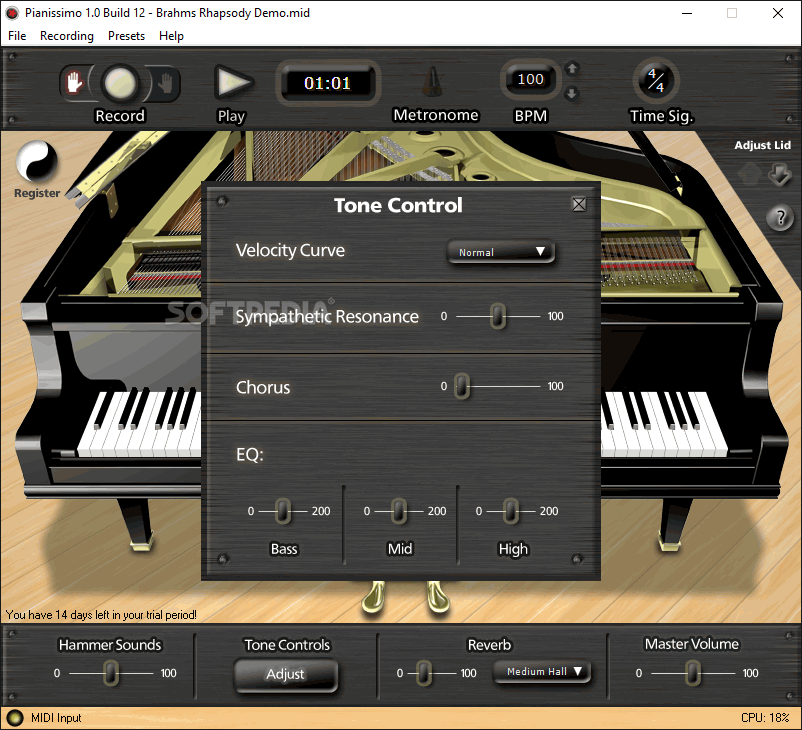Adjust the High EQ slider
802x730 pixels.
tap(510, 511)
